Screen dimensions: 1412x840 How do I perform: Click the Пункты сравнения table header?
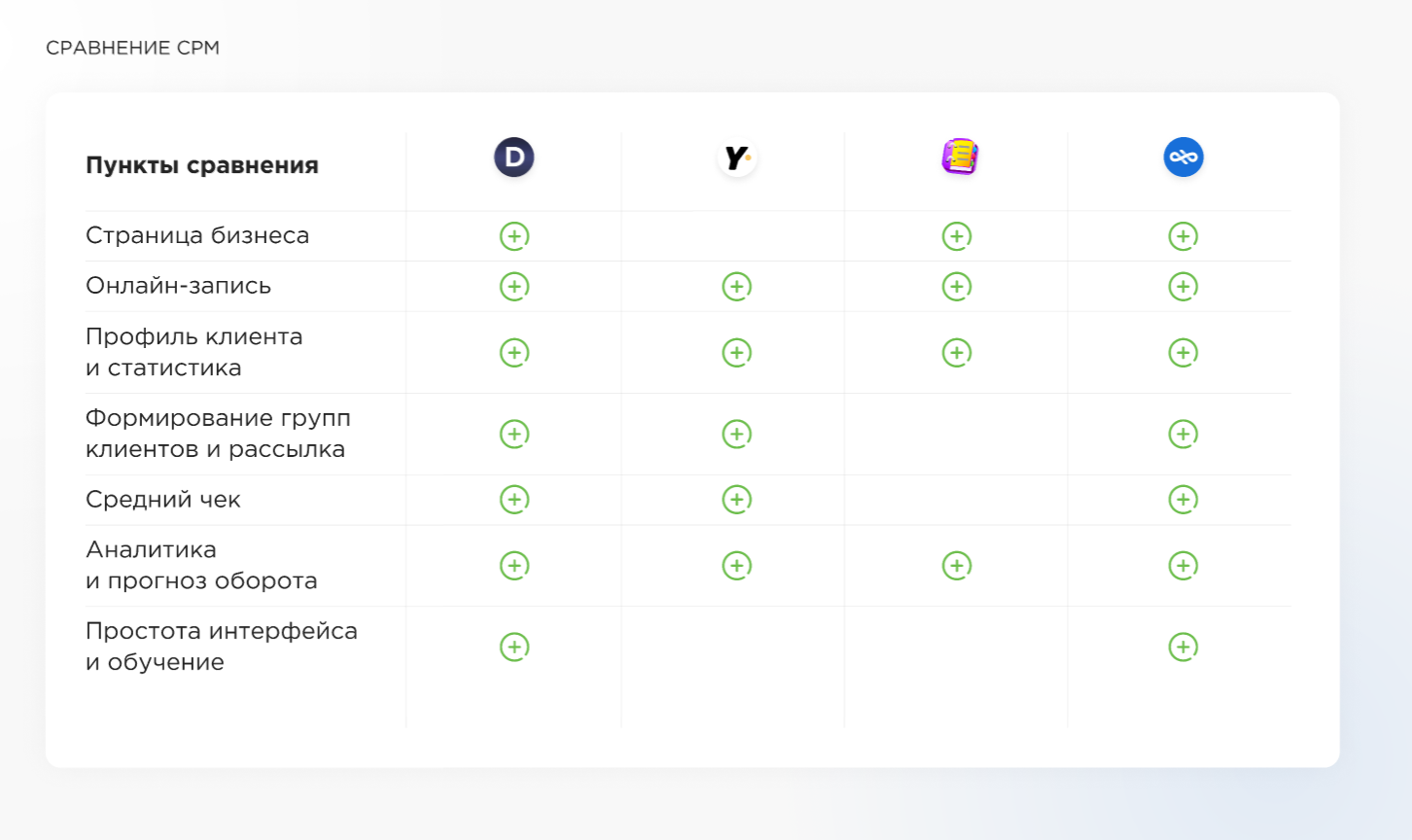(x=202, y=165)
